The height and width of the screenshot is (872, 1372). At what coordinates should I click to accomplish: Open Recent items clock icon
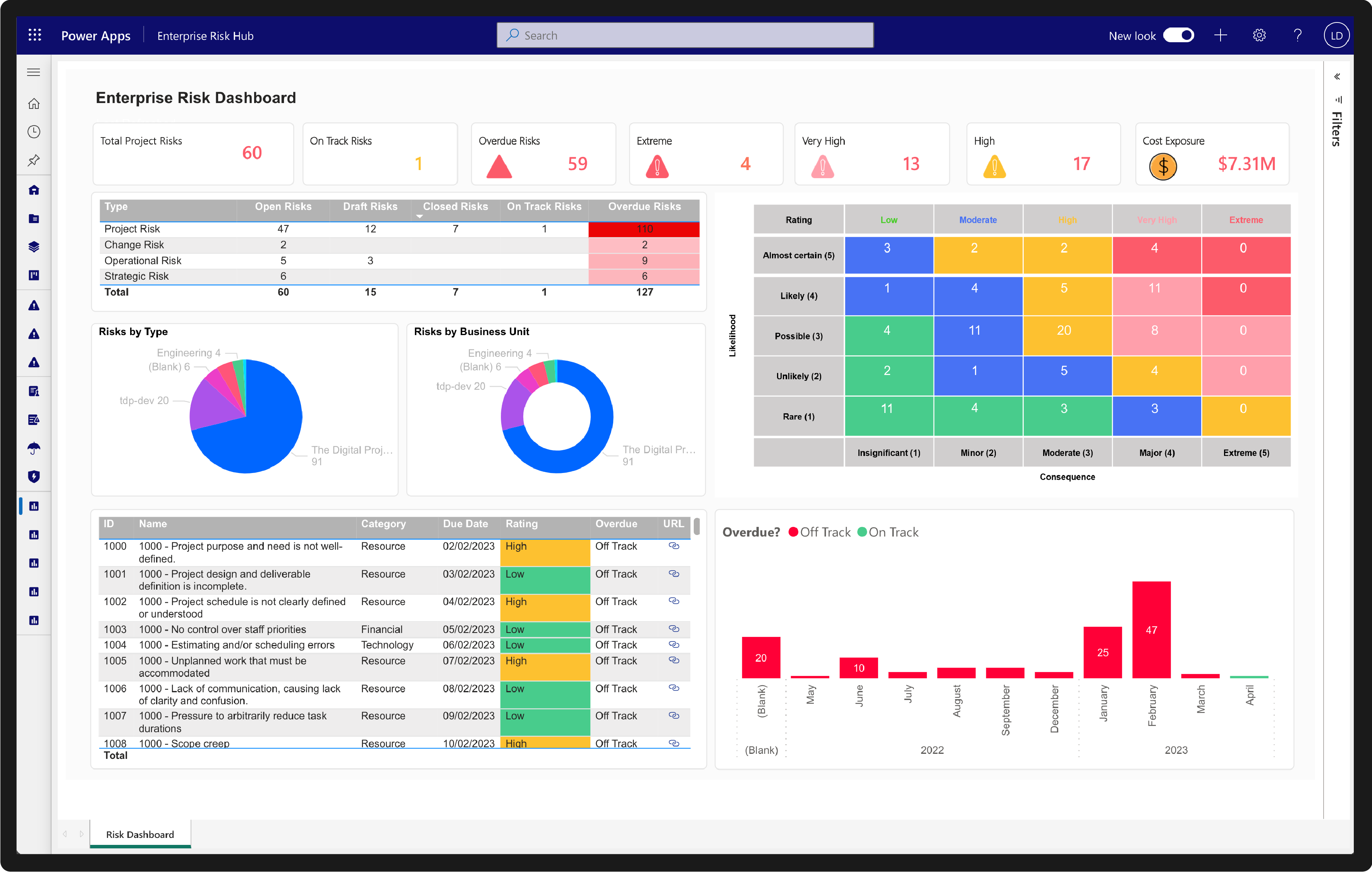click(x=34, y=132)
